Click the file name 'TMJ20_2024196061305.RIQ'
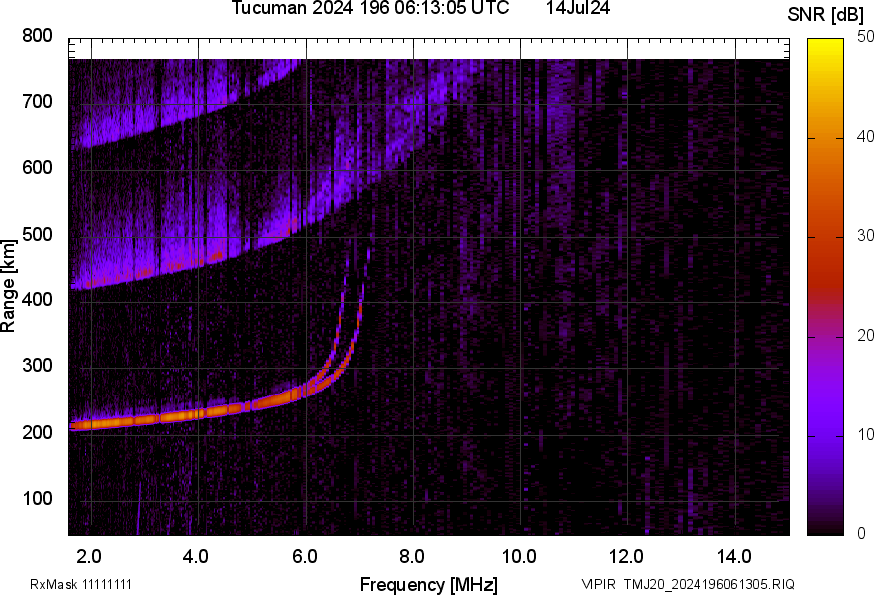This screenshot has height=595, width=874. point(709,584)
